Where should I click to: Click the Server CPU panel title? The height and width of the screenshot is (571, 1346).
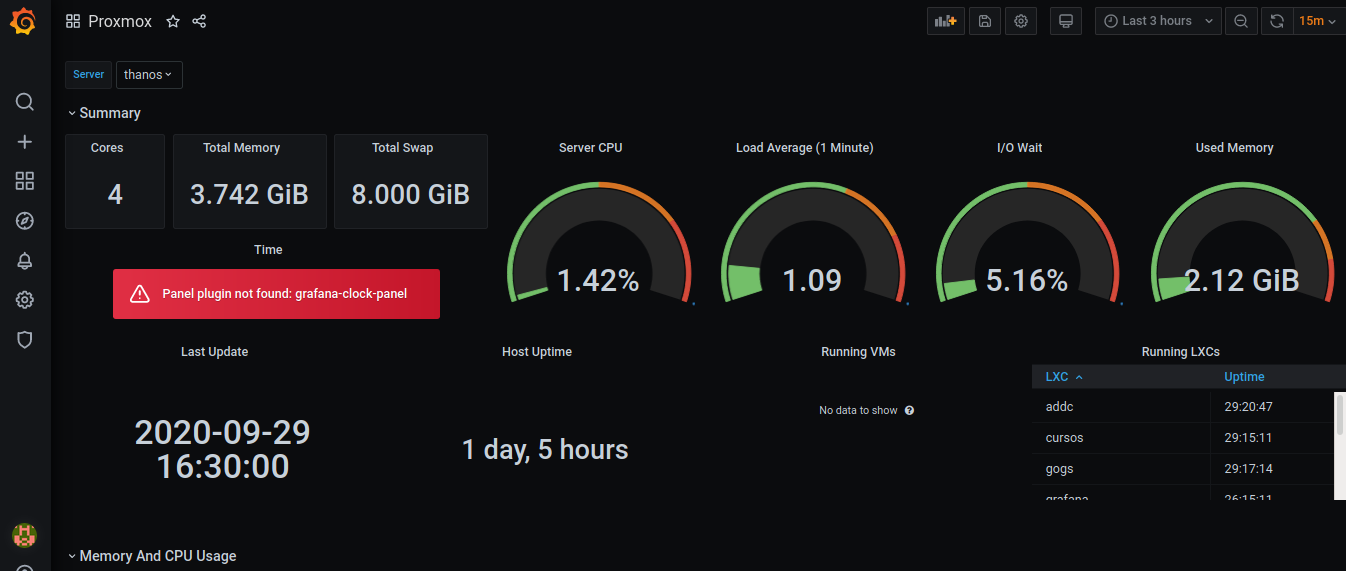click(x=590, y=148)
